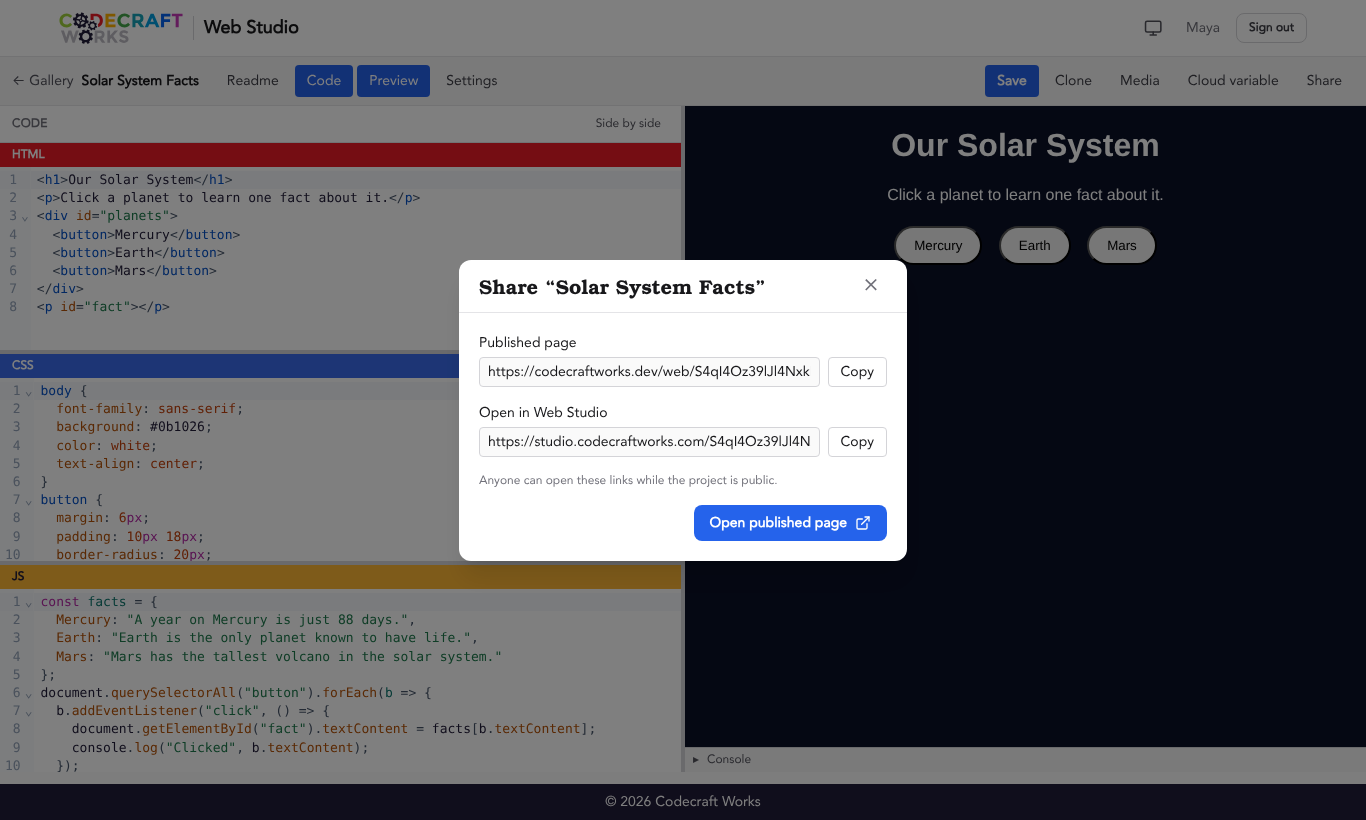Copy the Published page URL
Image resolution: width=1366 pixels, height=820 pixels.
pyautogui.click(x=857, y=371)
